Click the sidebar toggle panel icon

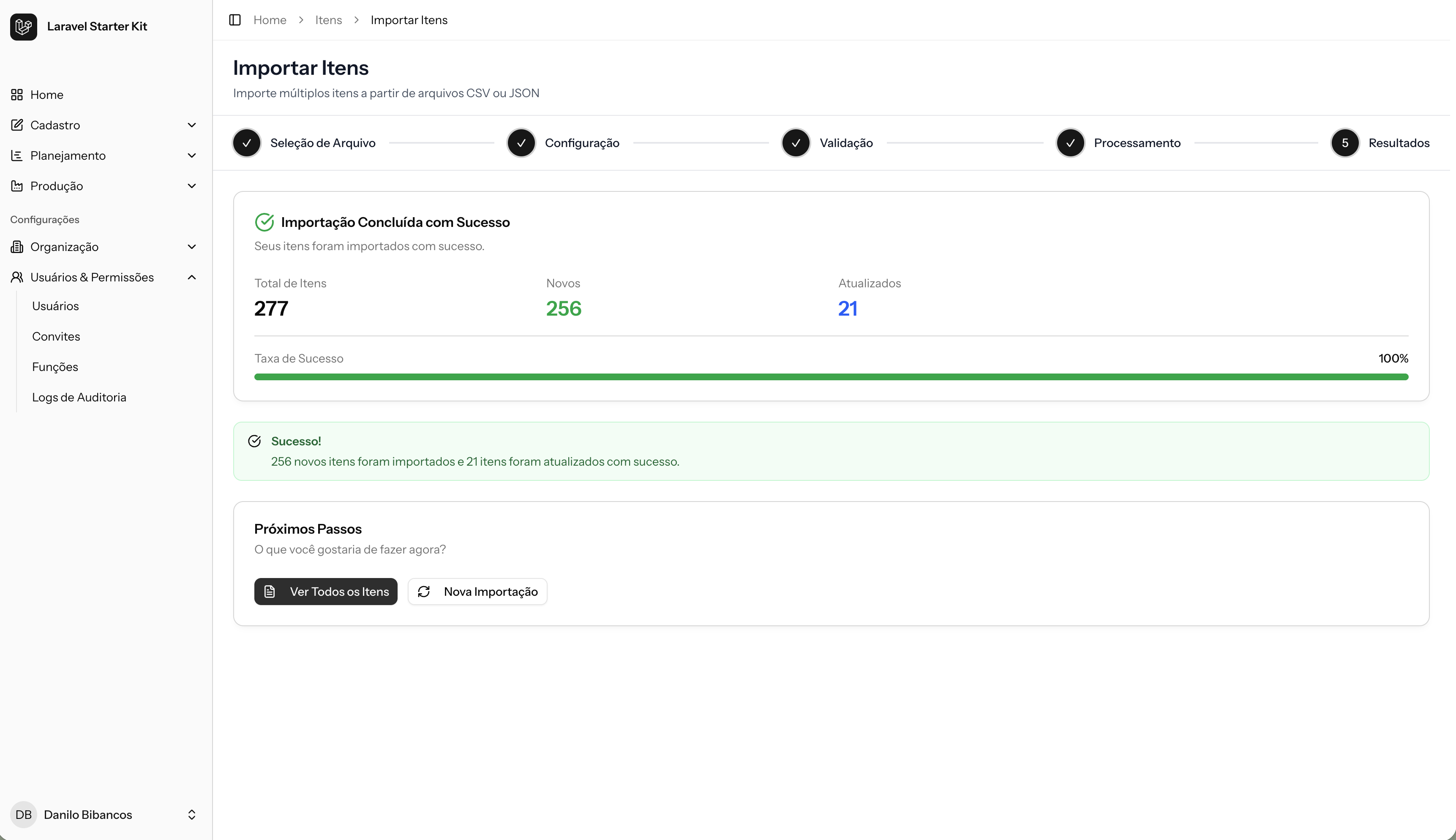tap(235, 20)
